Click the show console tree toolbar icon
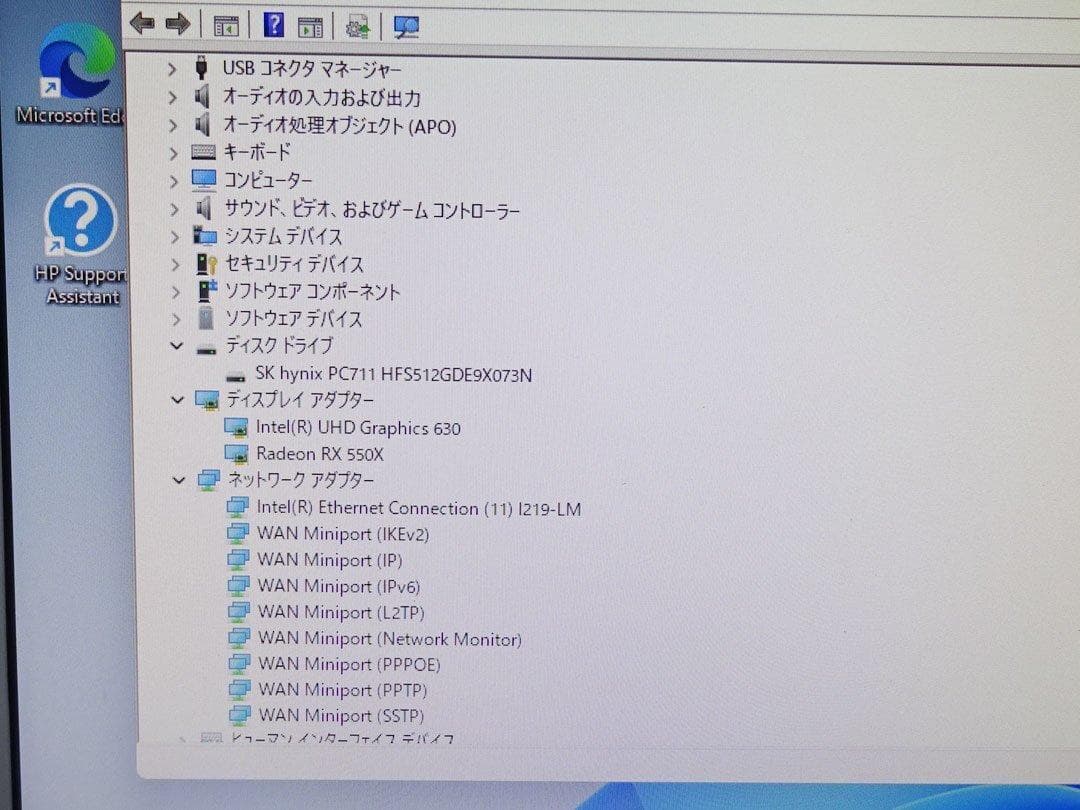The image size is (1080, 810). pos(225,24)
